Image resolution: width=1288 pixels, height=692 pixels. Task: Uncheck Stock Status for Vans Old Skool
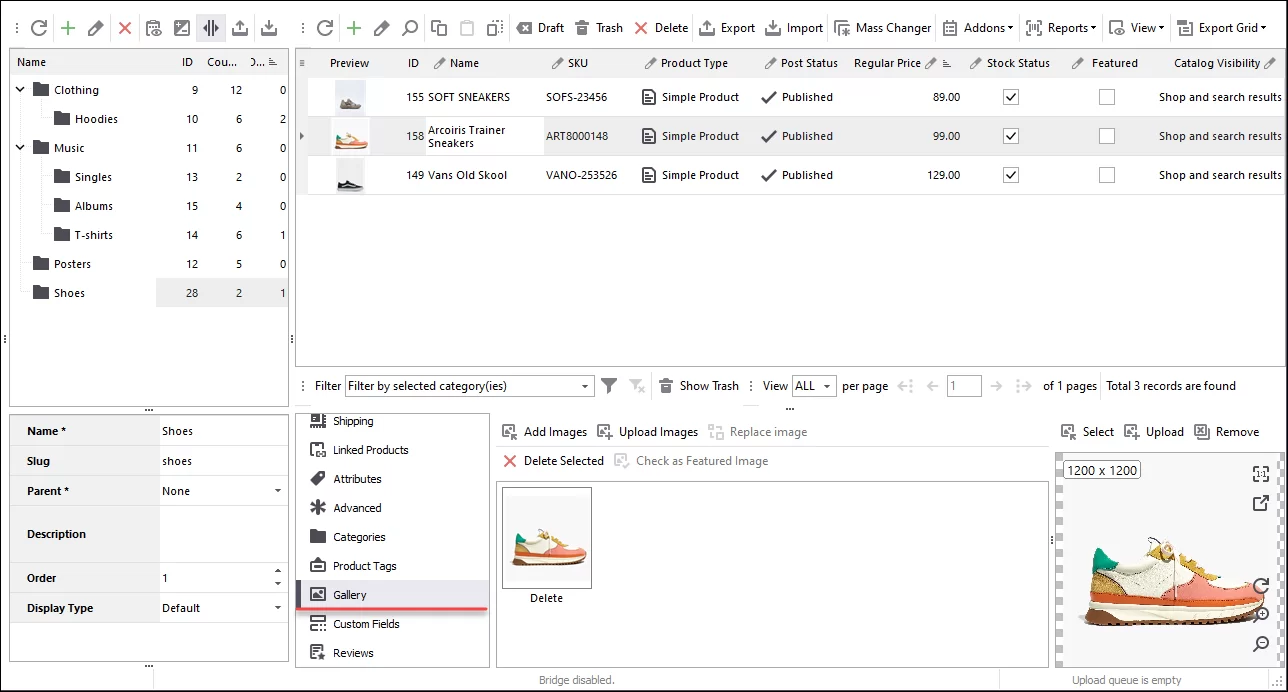tap(1010, 174)
